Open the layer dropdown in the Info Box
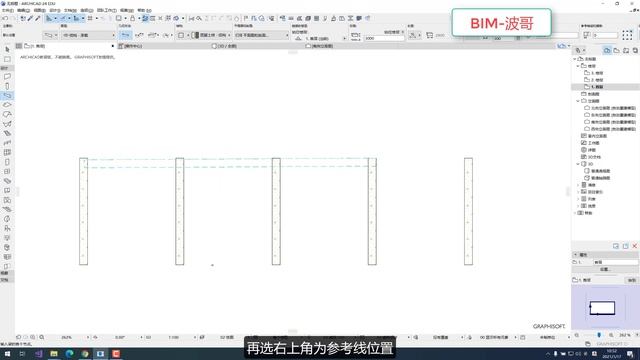Viewport: 640px width, 360px height. pos(88,36)
